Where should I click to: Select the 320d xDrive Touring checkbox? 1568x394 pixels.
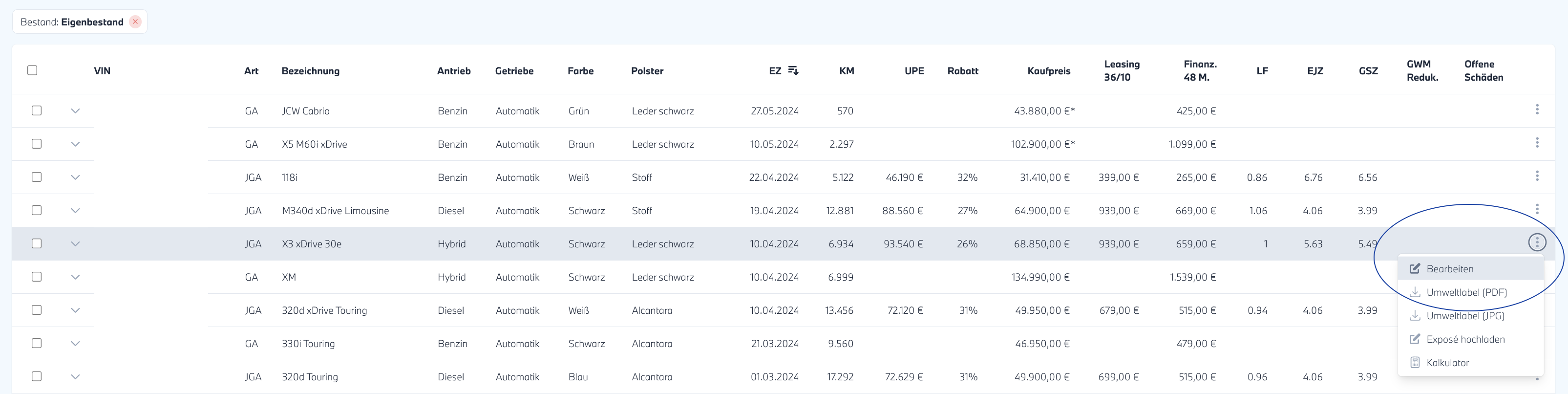37,310
